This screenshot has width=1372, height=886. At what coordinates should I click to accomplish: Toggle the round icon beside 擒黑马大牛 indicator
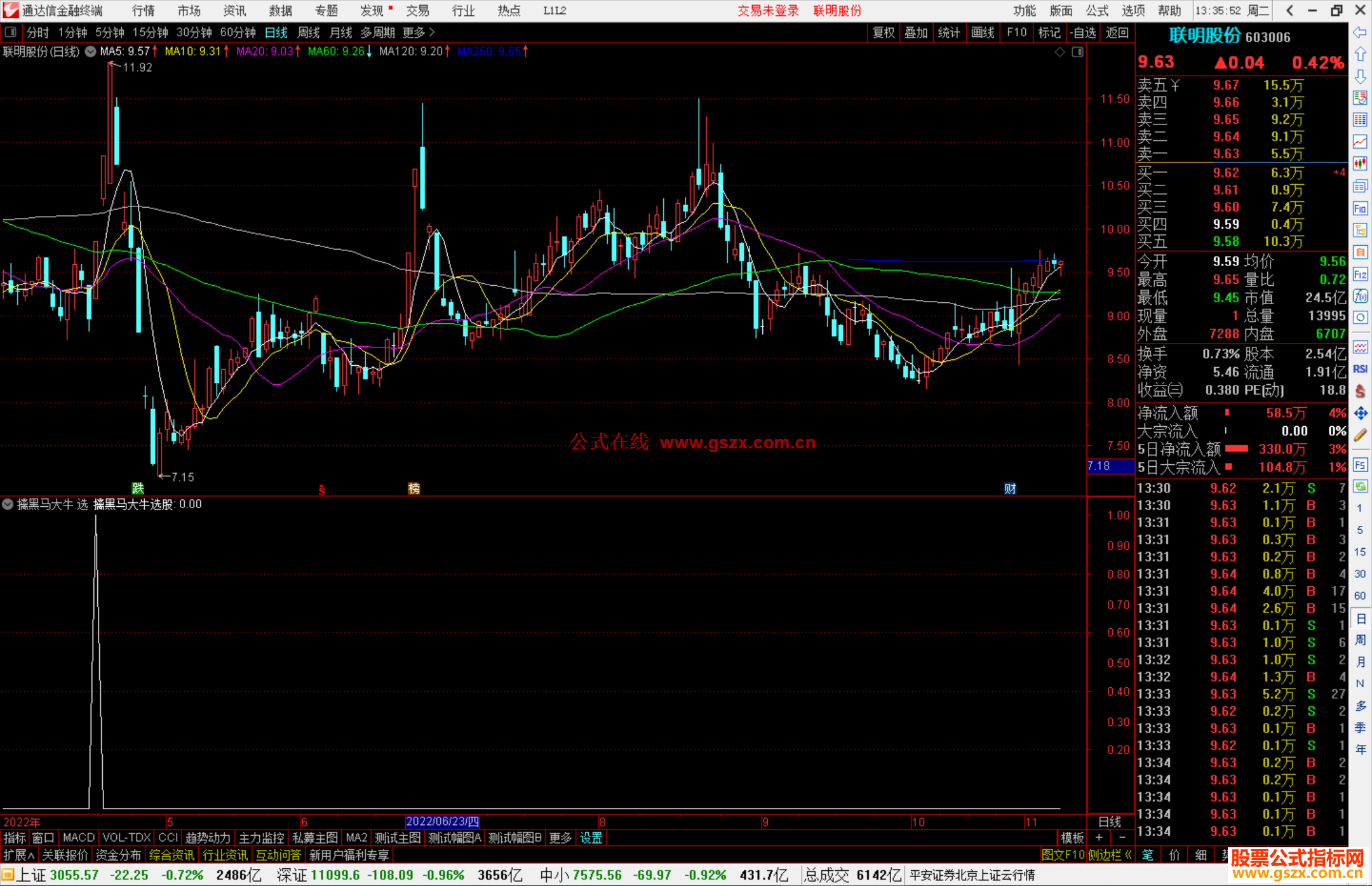click(8, 504)
